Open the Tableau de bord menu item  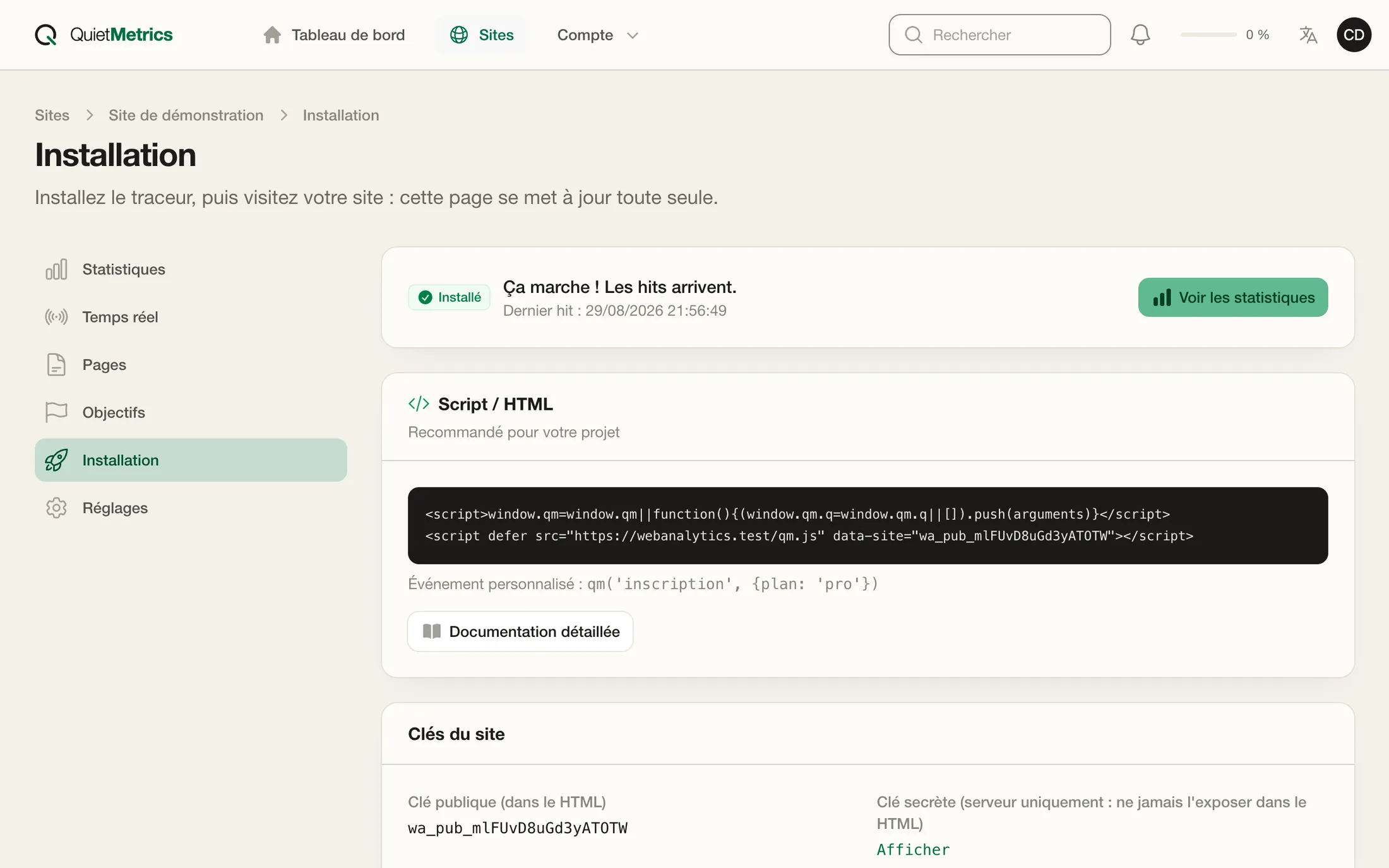tap(334, 35)
